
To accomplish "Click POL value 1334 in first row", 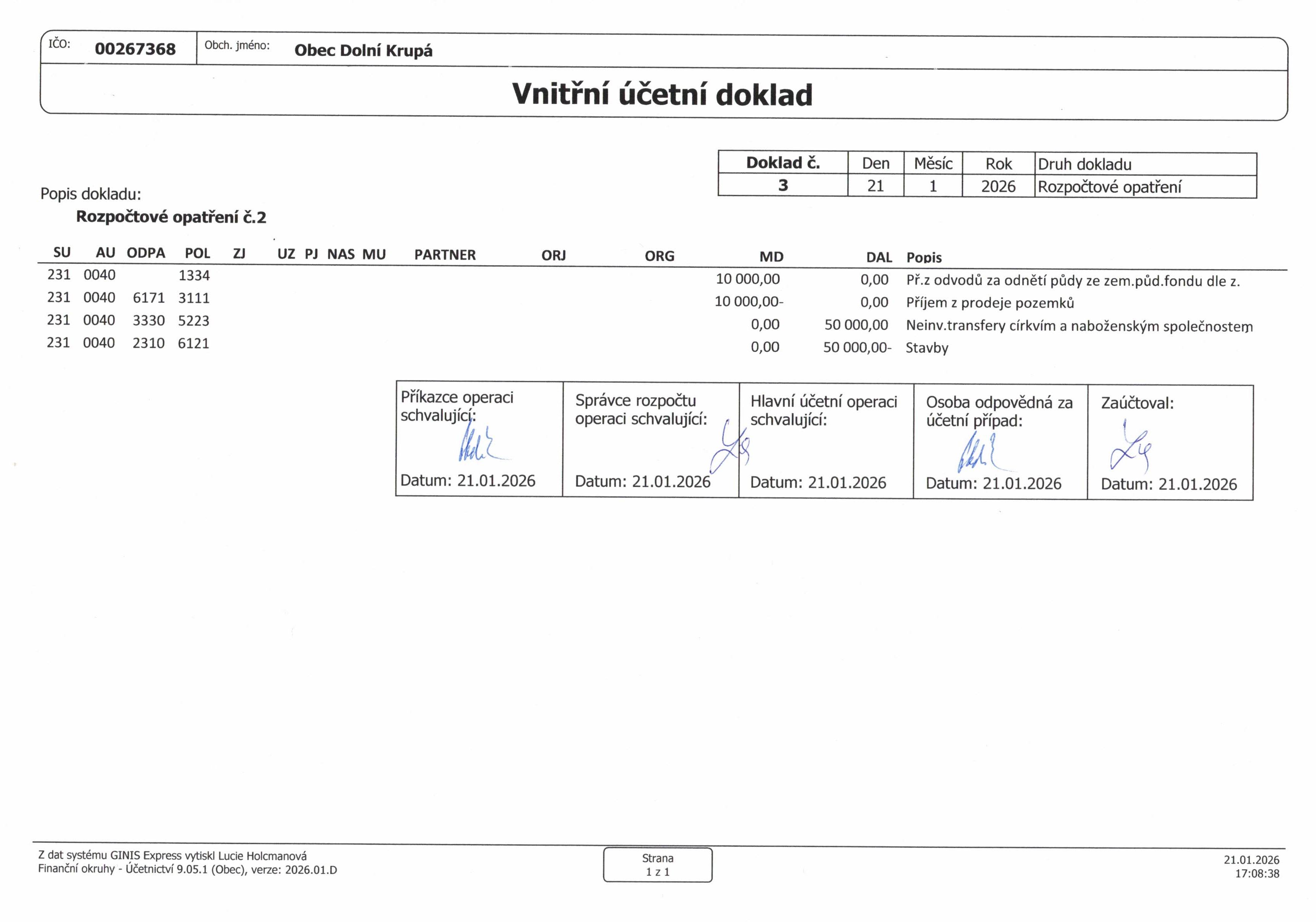I will tap(194, 275).
